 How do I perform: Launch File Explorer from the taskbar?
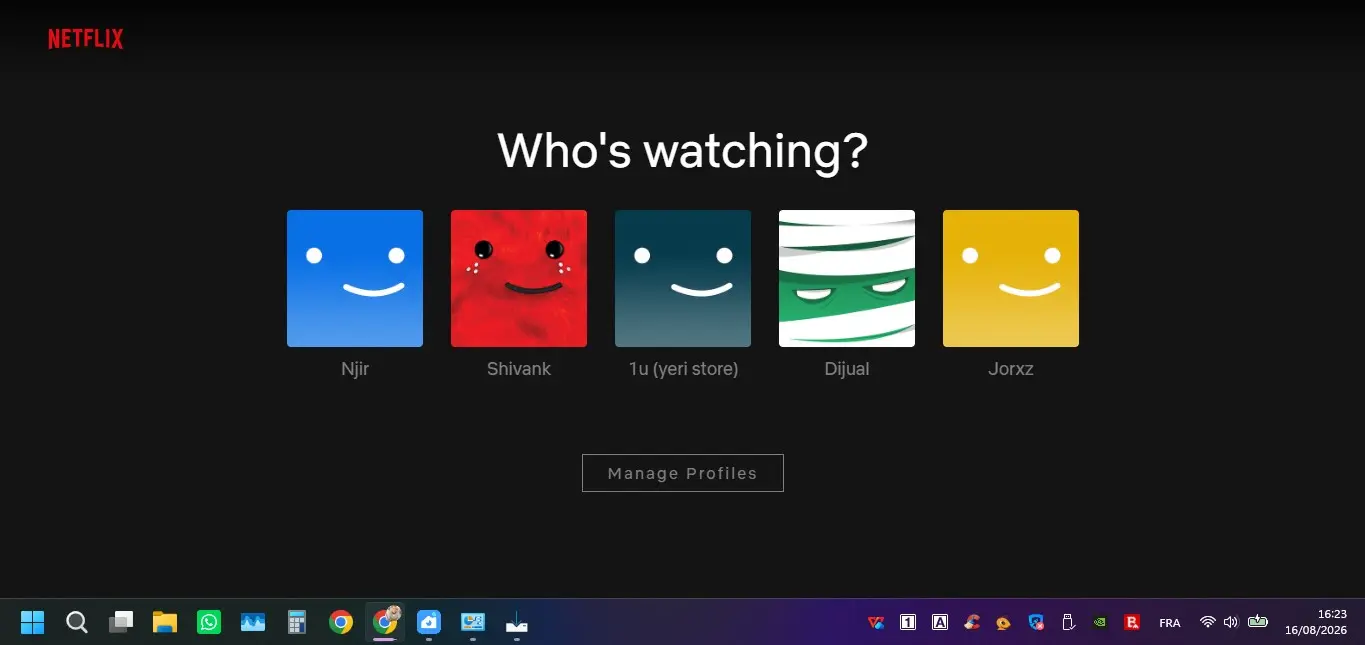coord(165,622)
